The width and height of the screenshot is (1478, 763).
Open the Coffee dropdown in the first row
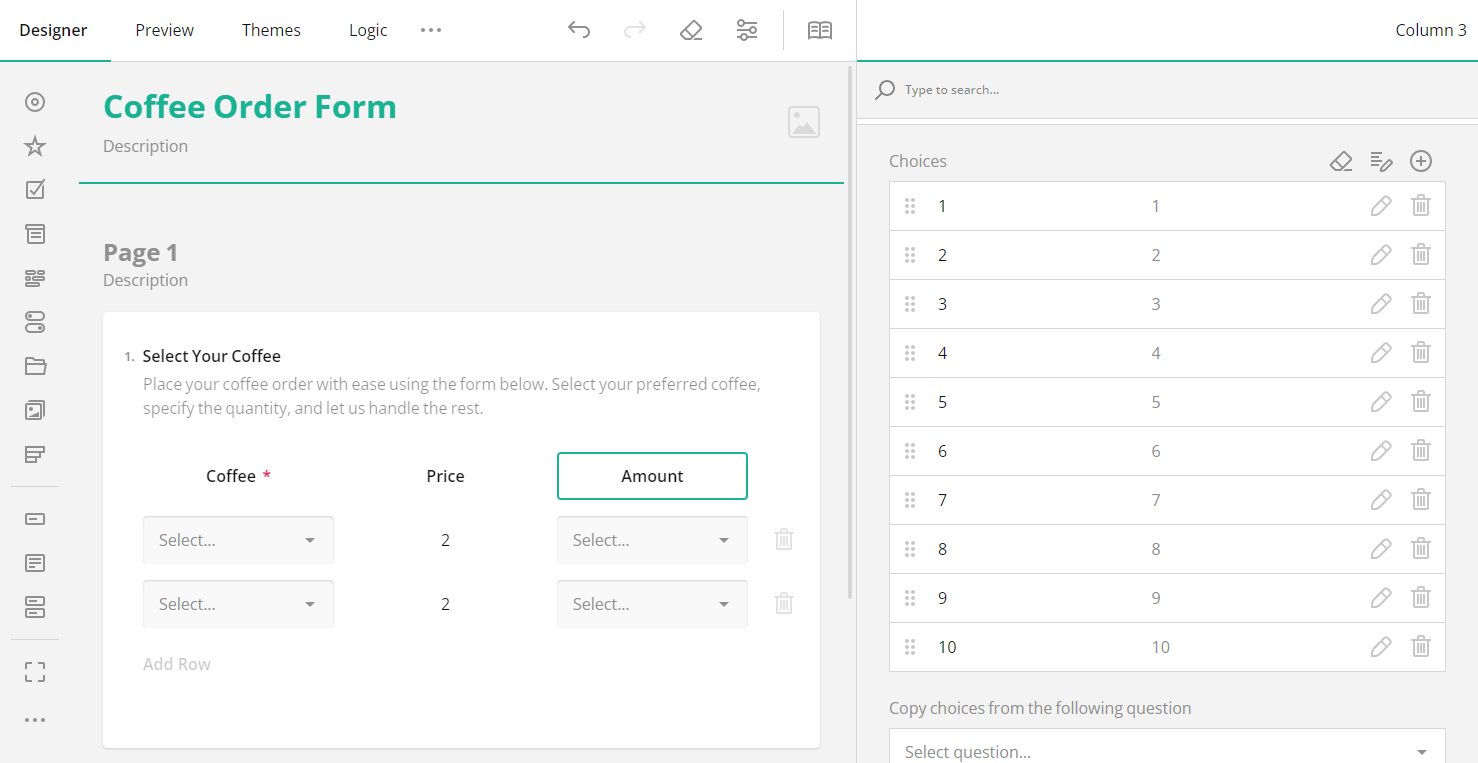click(238, 539)
